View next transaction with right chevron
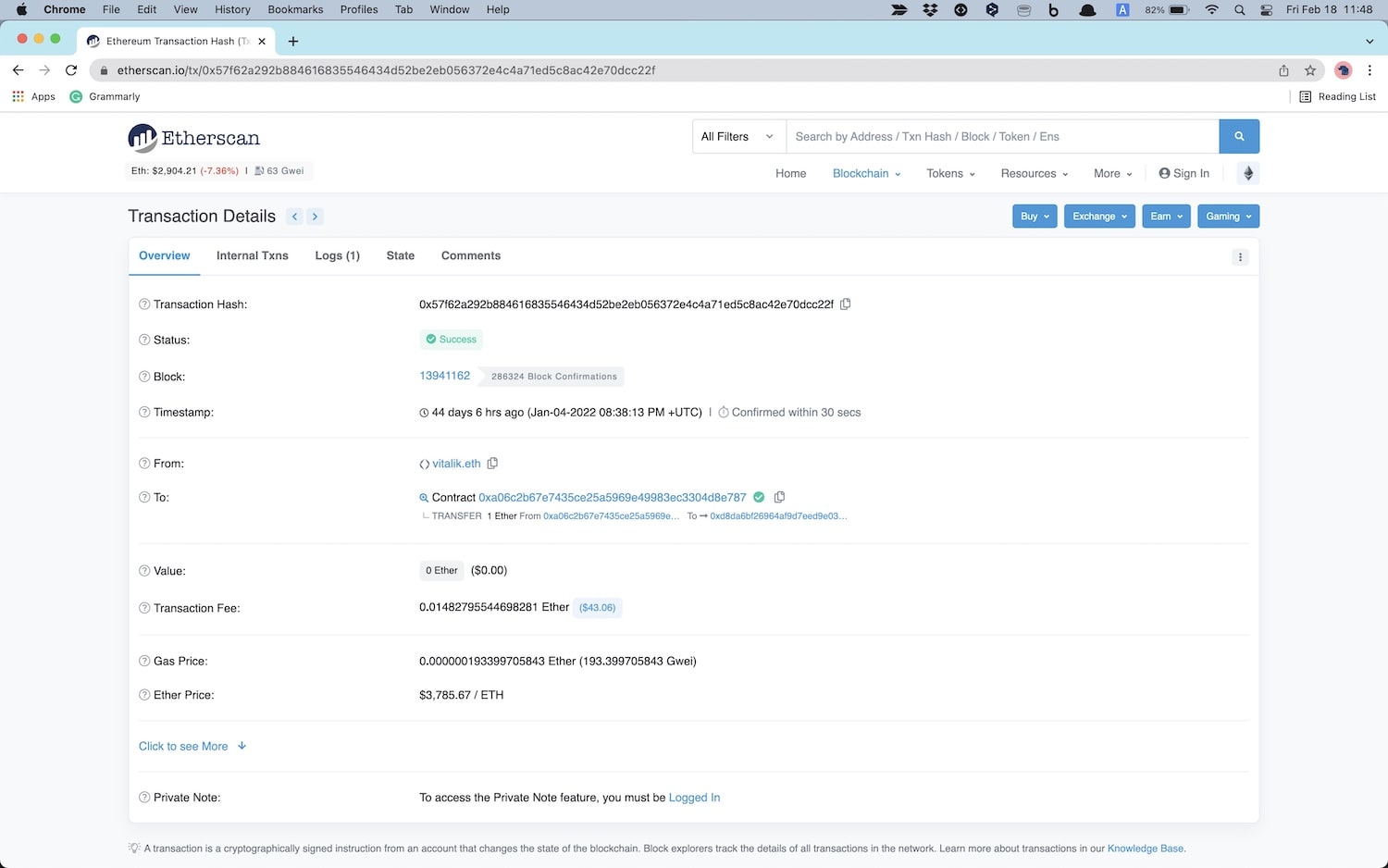 pyautogui.click(x=315, y=217)
